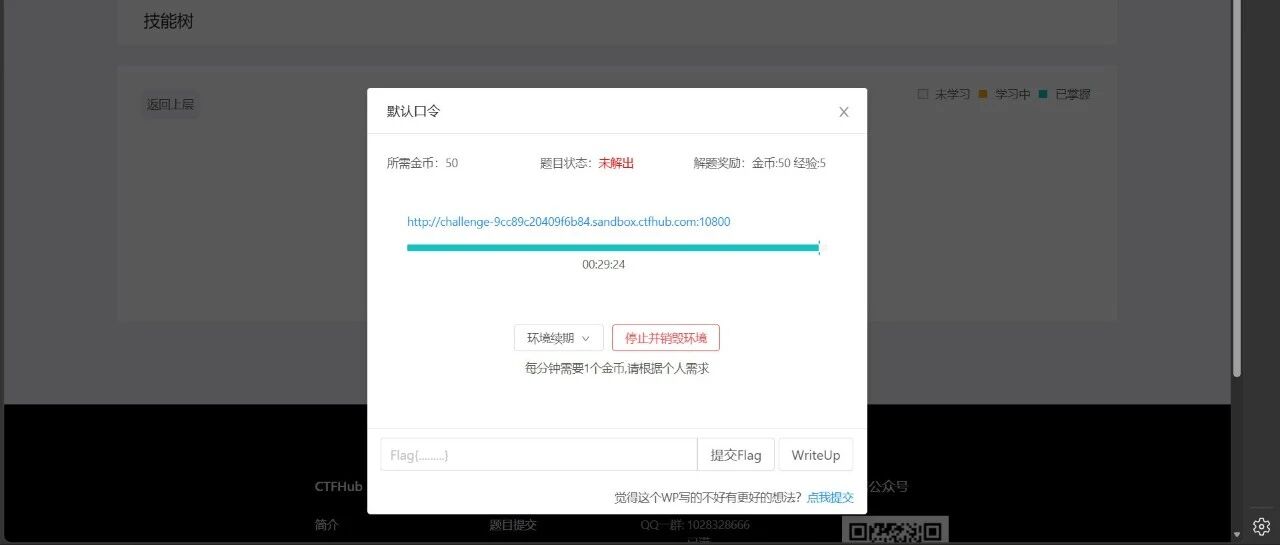Viewport: 1280px width, 545px height.
Task: Click the 未学习 legend swatch
Action: [x=923, y=94]
